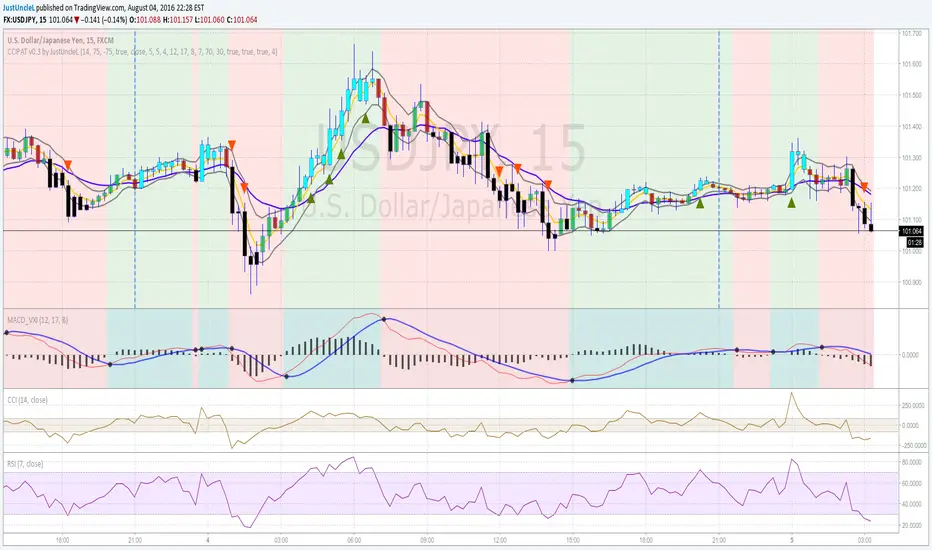Screen dimensions: 932x550
Task: Click the 101.600 price scale label
Action: [912, 64]
